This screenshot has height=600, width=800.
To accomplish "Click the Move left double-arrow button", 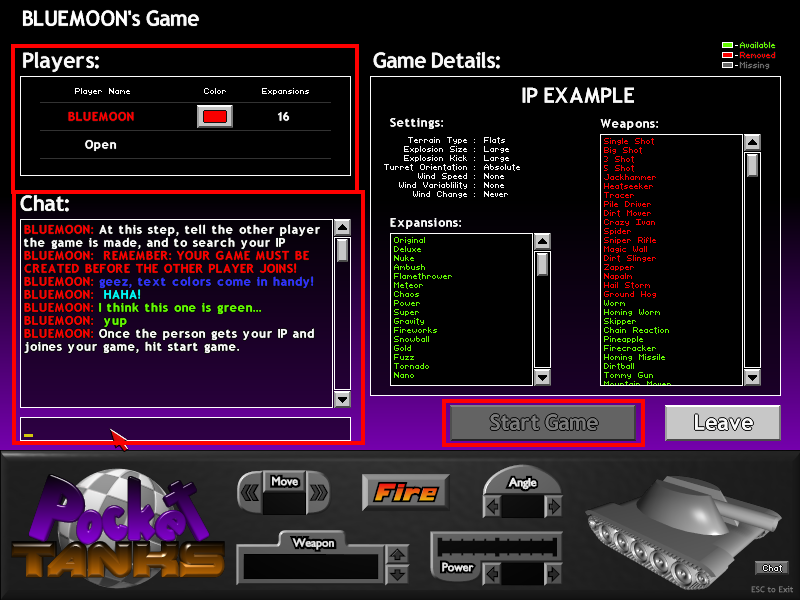I will 250,492.
